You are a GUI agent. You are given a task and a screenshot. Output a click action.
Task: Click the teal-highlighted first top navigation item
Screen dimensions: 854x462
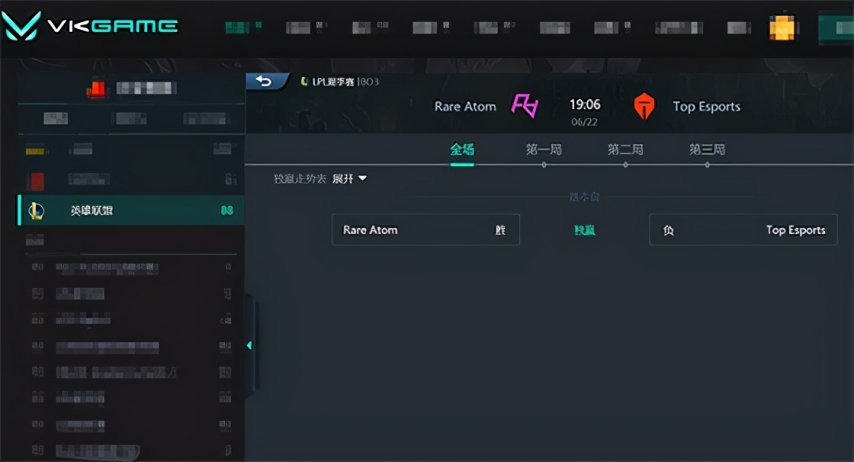coord(243,27)
